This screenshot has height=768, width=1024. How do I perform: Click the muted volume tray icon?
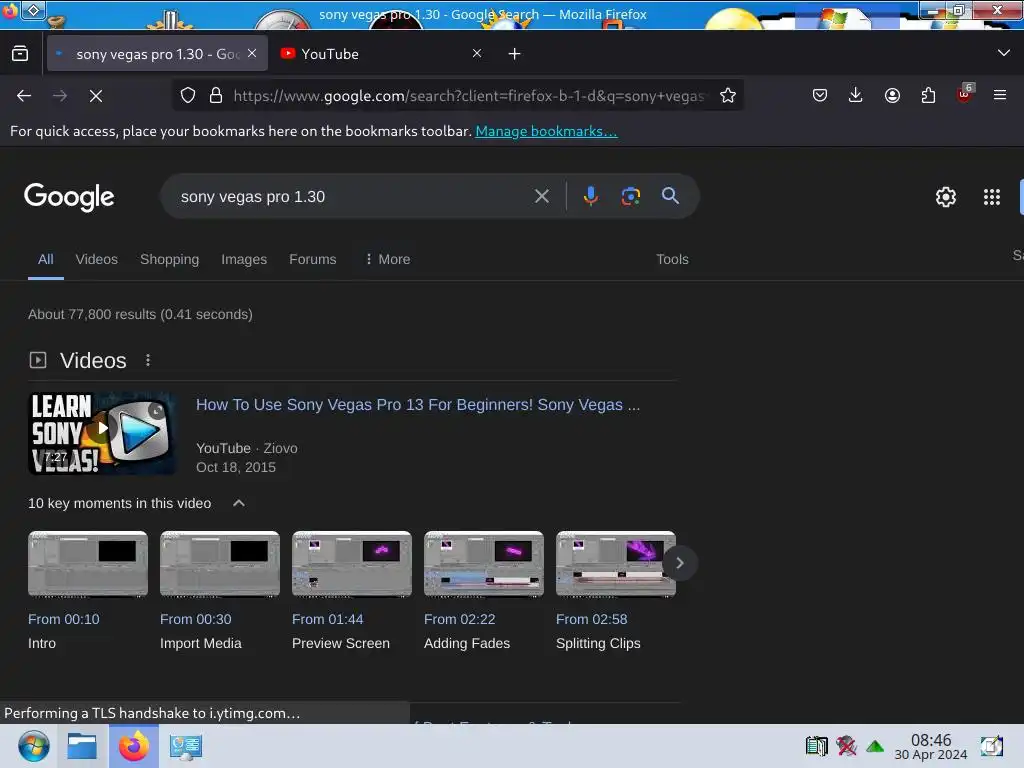coord(846,746)
